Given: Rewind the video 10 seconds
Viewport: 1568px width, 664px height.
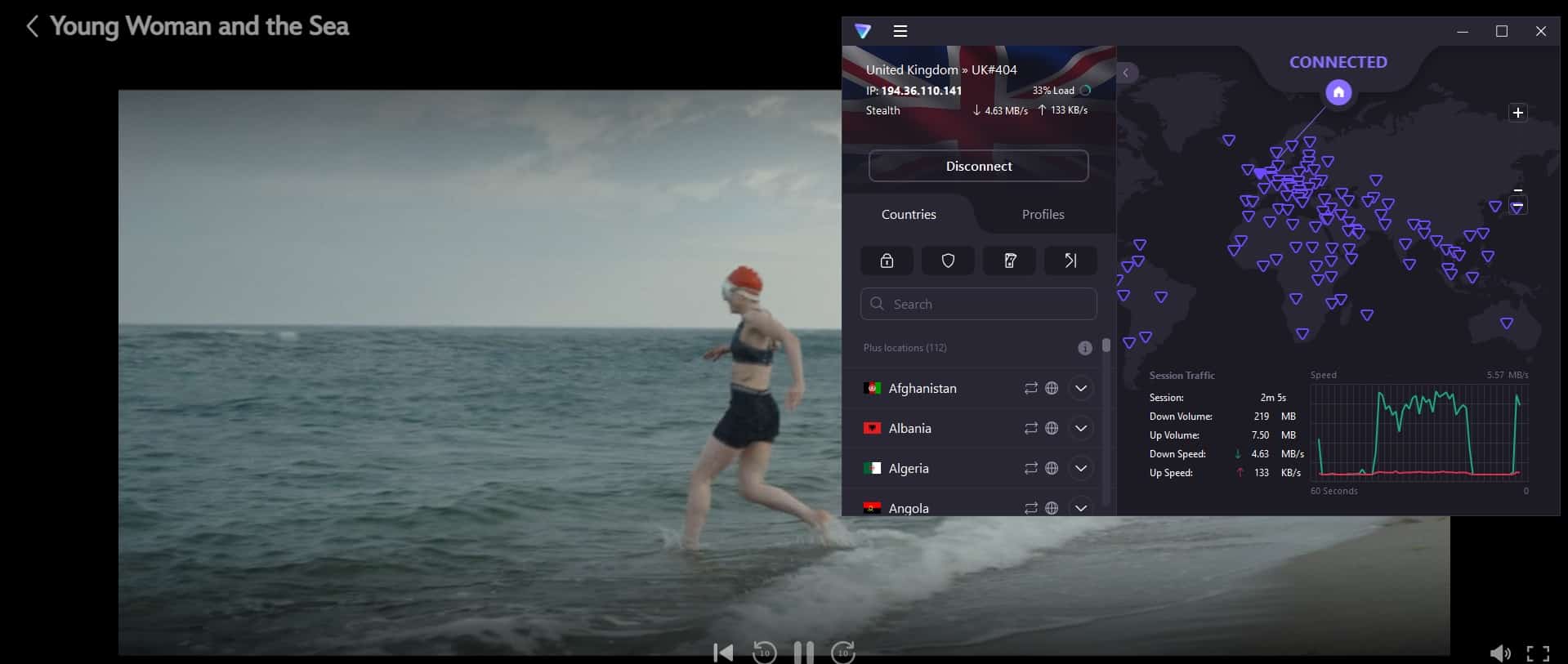Looking at the screenshot, I should tap(764, 653).
